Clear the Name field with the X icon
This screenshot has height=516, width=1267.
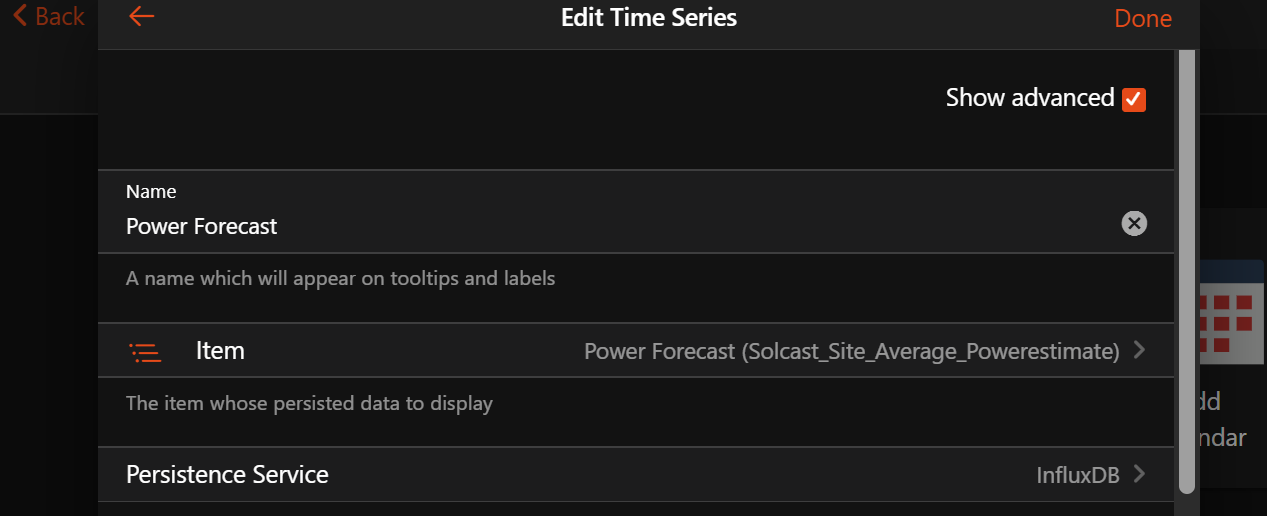point(1133,224)
